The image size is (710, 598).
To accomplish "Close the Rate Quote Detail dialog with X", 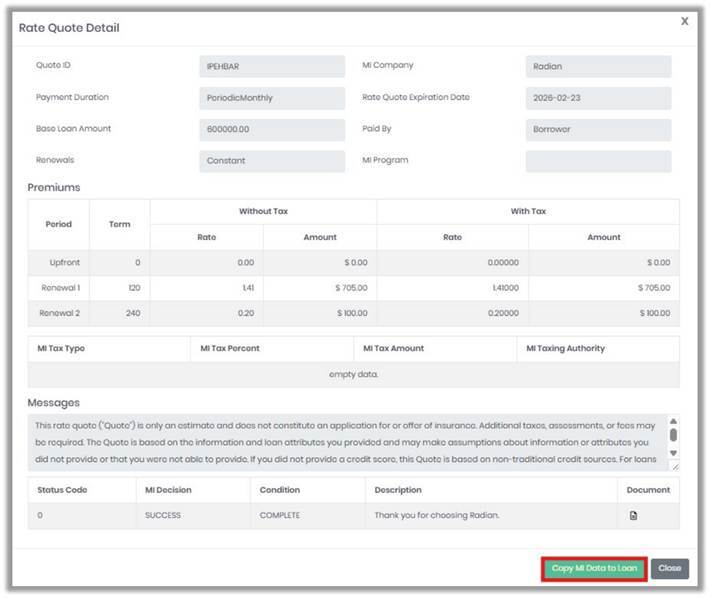I will point(685,21).
